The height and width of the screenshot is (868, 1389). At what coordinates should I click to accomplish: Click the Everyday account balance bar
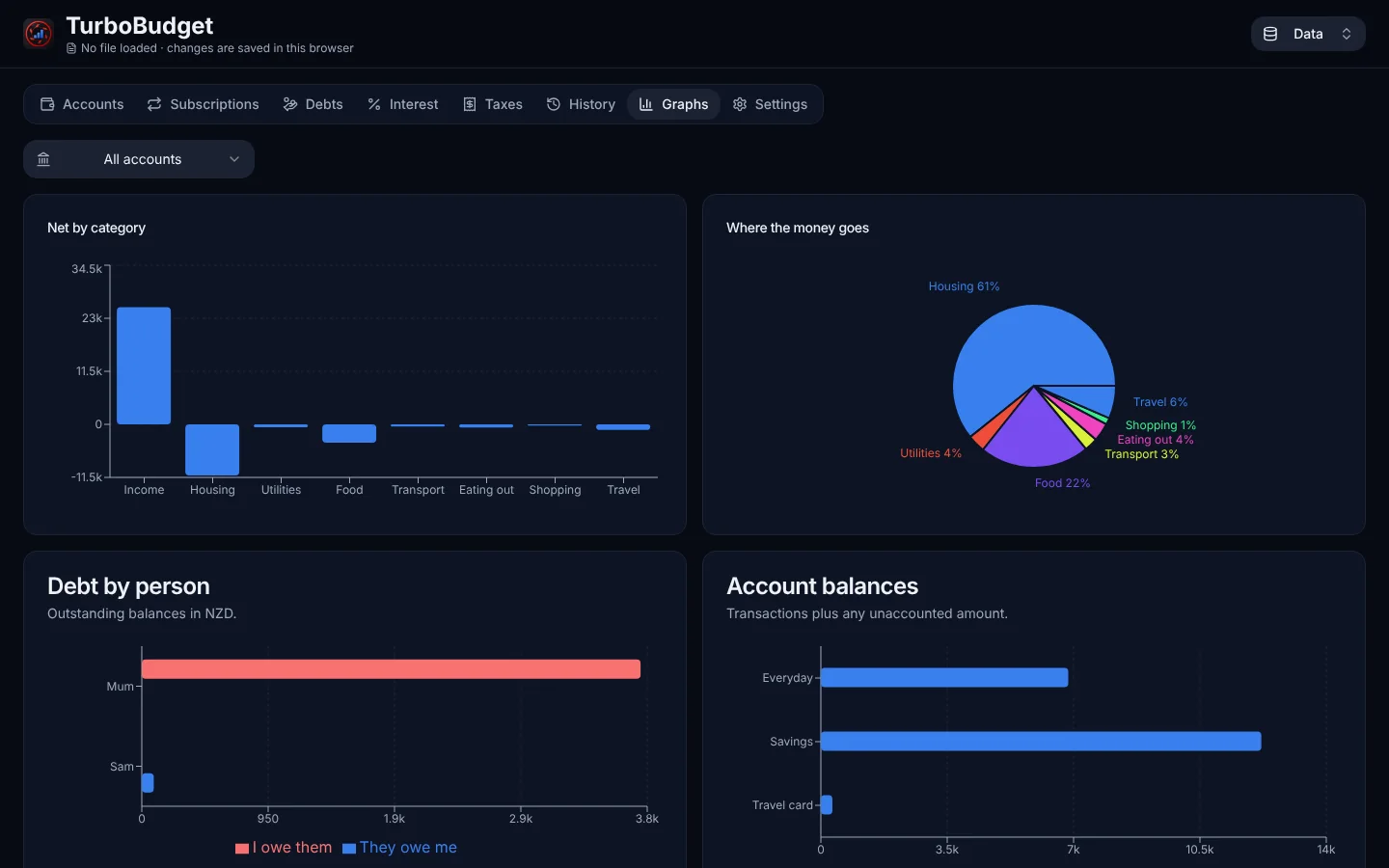(x=944, y=678)
